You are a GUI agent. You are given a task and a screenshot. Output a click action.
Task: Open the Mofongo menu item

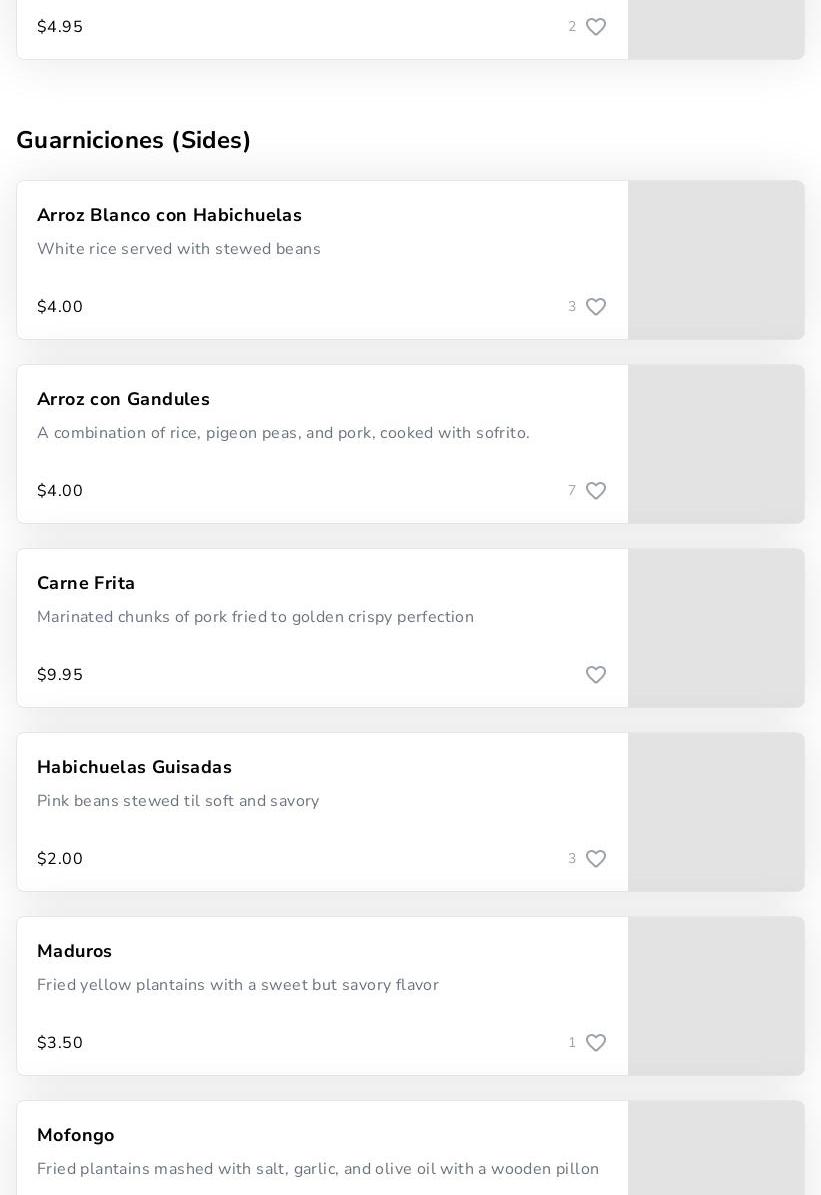click(x=75, y=1135)
